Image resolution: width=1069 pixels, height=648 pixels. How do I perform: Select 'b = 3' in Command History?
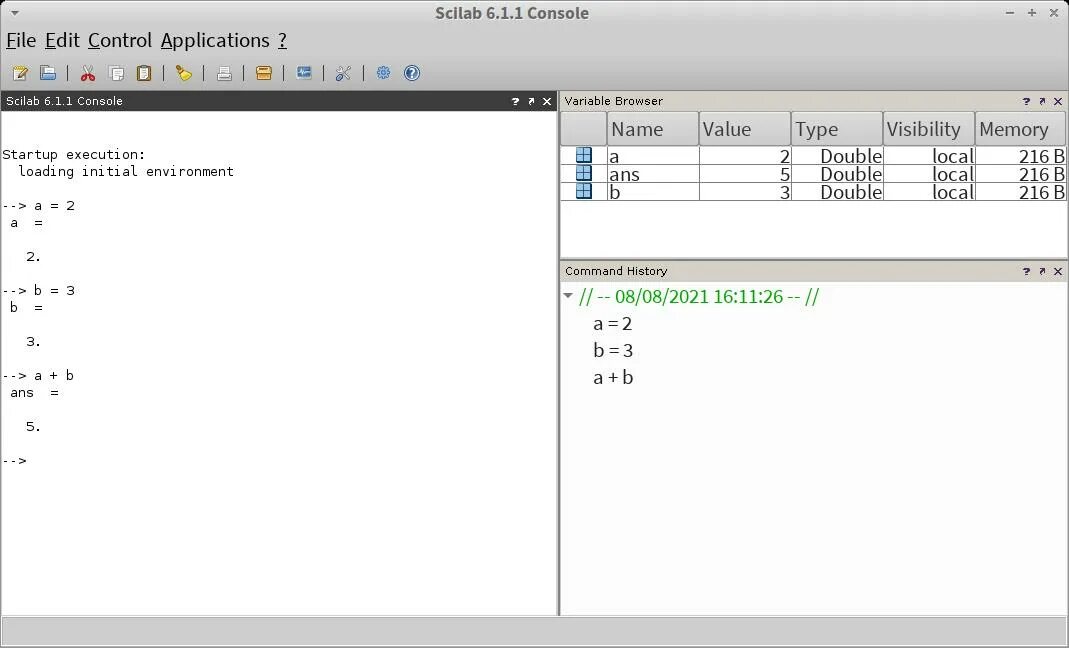(x=613, y=350)
